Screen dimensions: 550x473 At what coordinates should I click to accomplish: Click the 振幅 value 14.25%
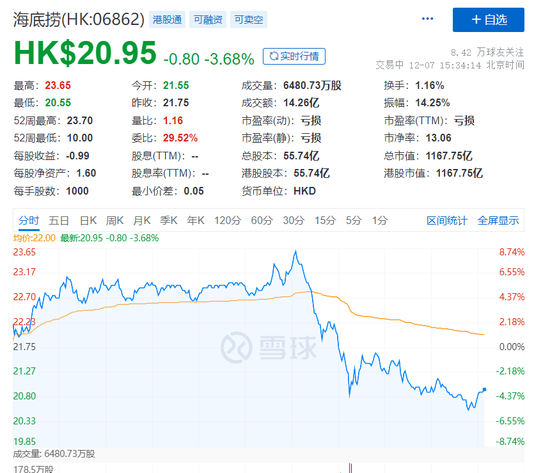(432, 102)
